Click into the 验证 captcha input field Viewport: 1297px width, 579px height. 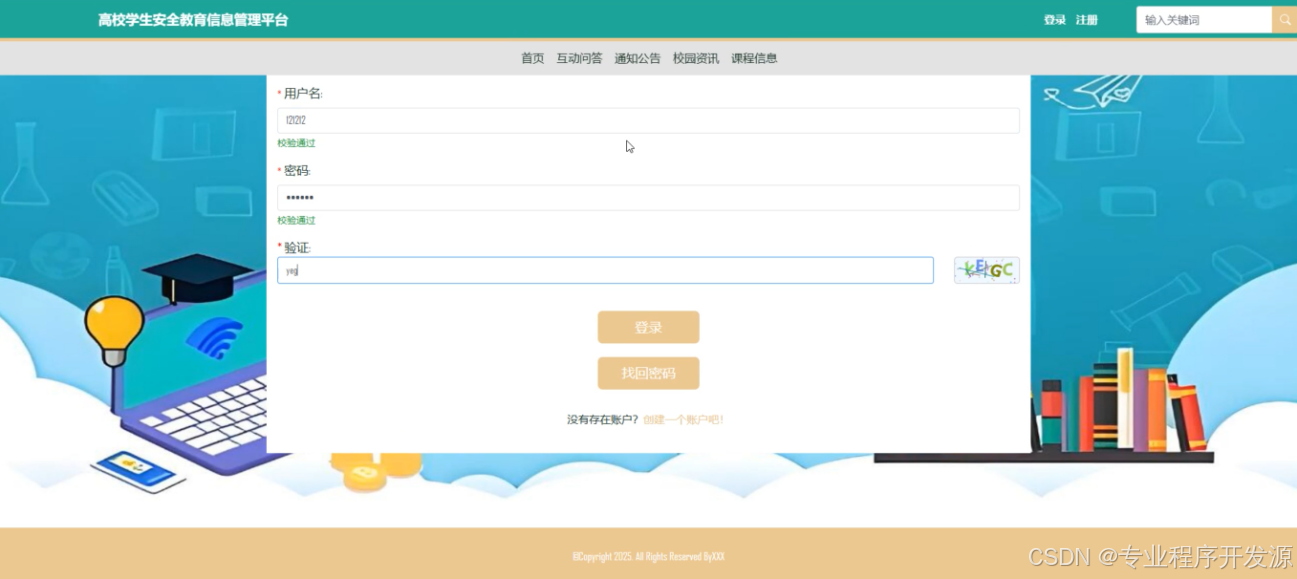pyautogui.click(x=605, y=270)
